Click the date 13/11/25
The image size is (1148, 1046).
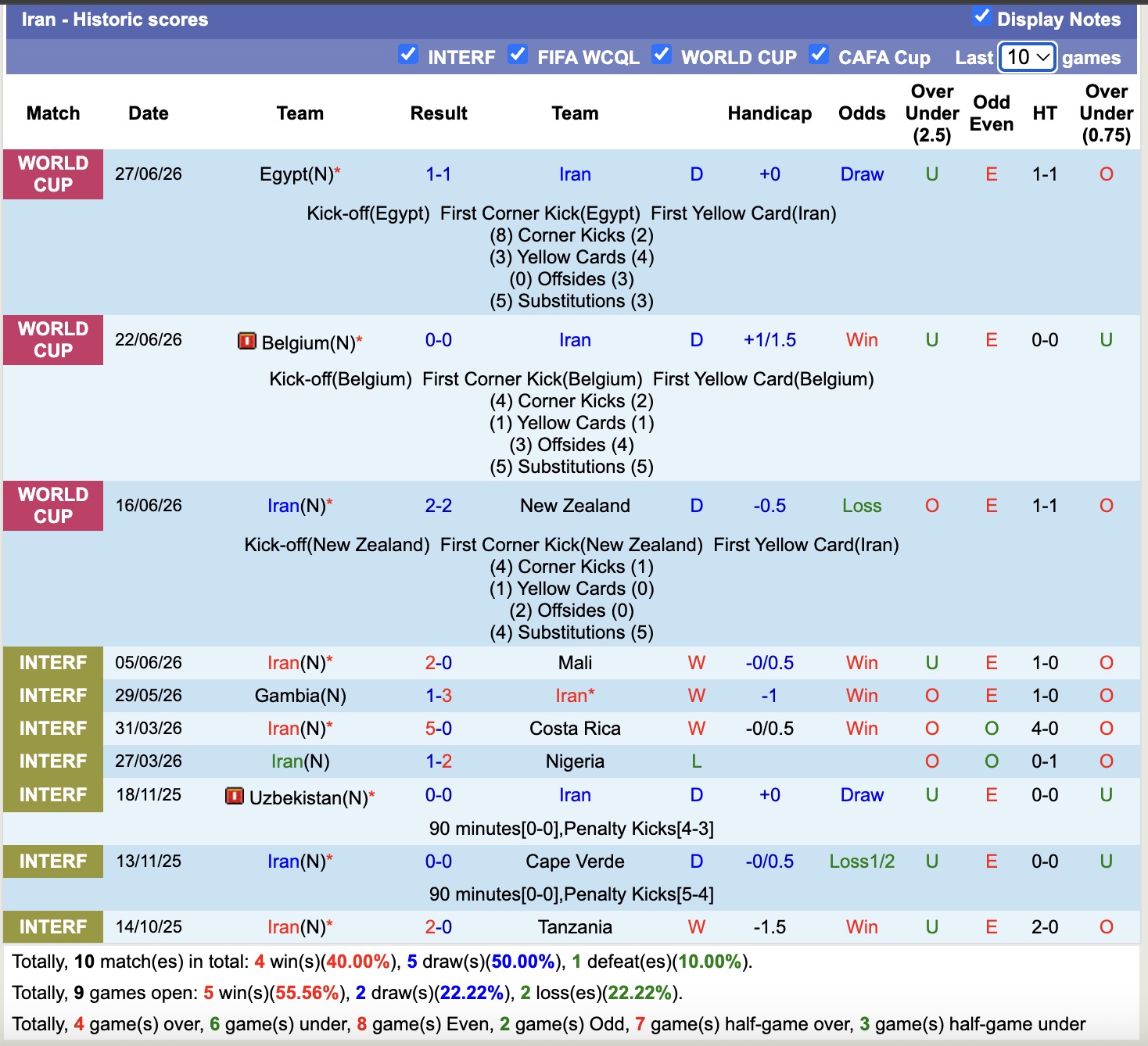click(149, 862)
